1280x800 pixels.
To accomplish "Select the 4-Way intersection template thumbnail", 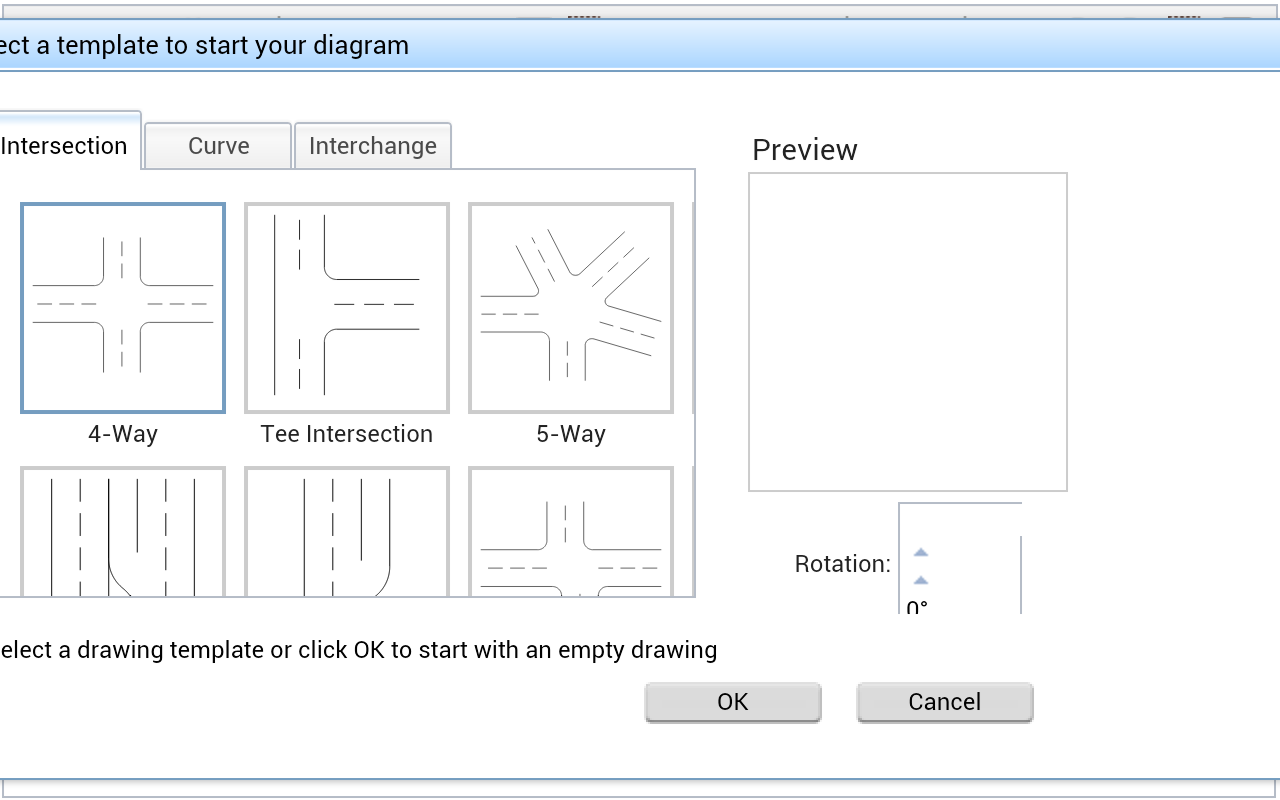I will point(123,308).
